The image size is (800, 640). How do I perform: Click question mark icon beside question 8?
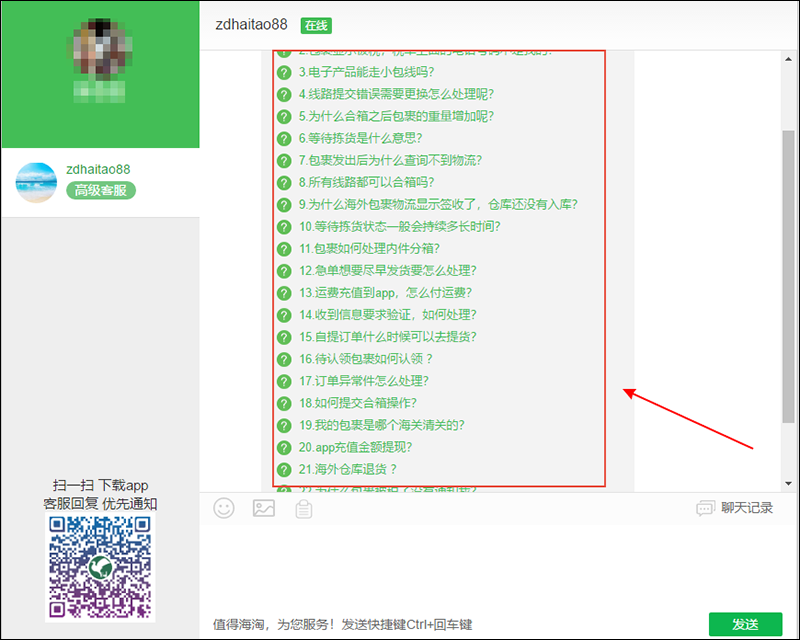(284, 183)
